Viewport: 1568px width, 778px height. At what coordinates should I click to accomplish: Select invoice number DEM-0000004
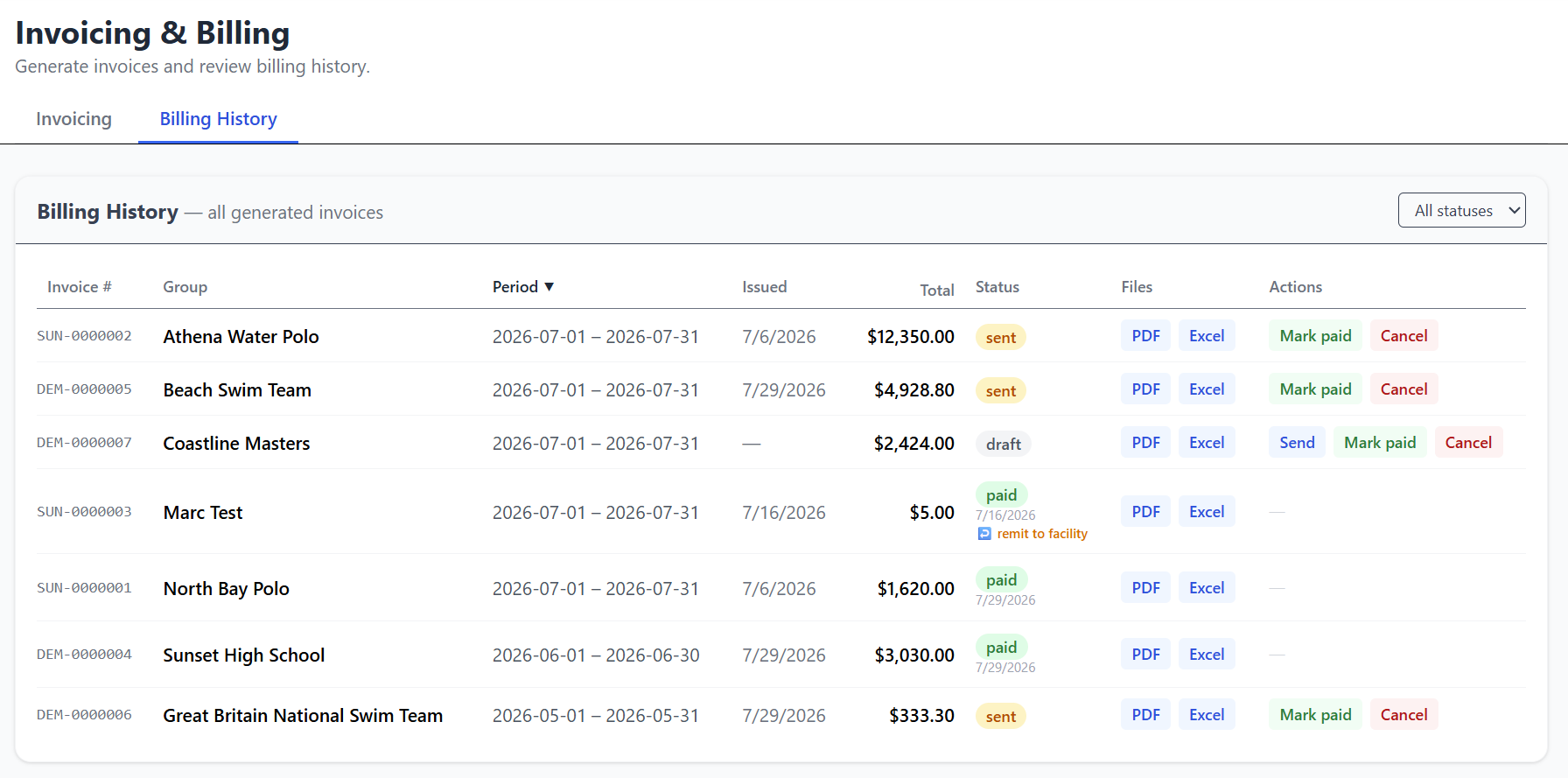pos(84,655)
